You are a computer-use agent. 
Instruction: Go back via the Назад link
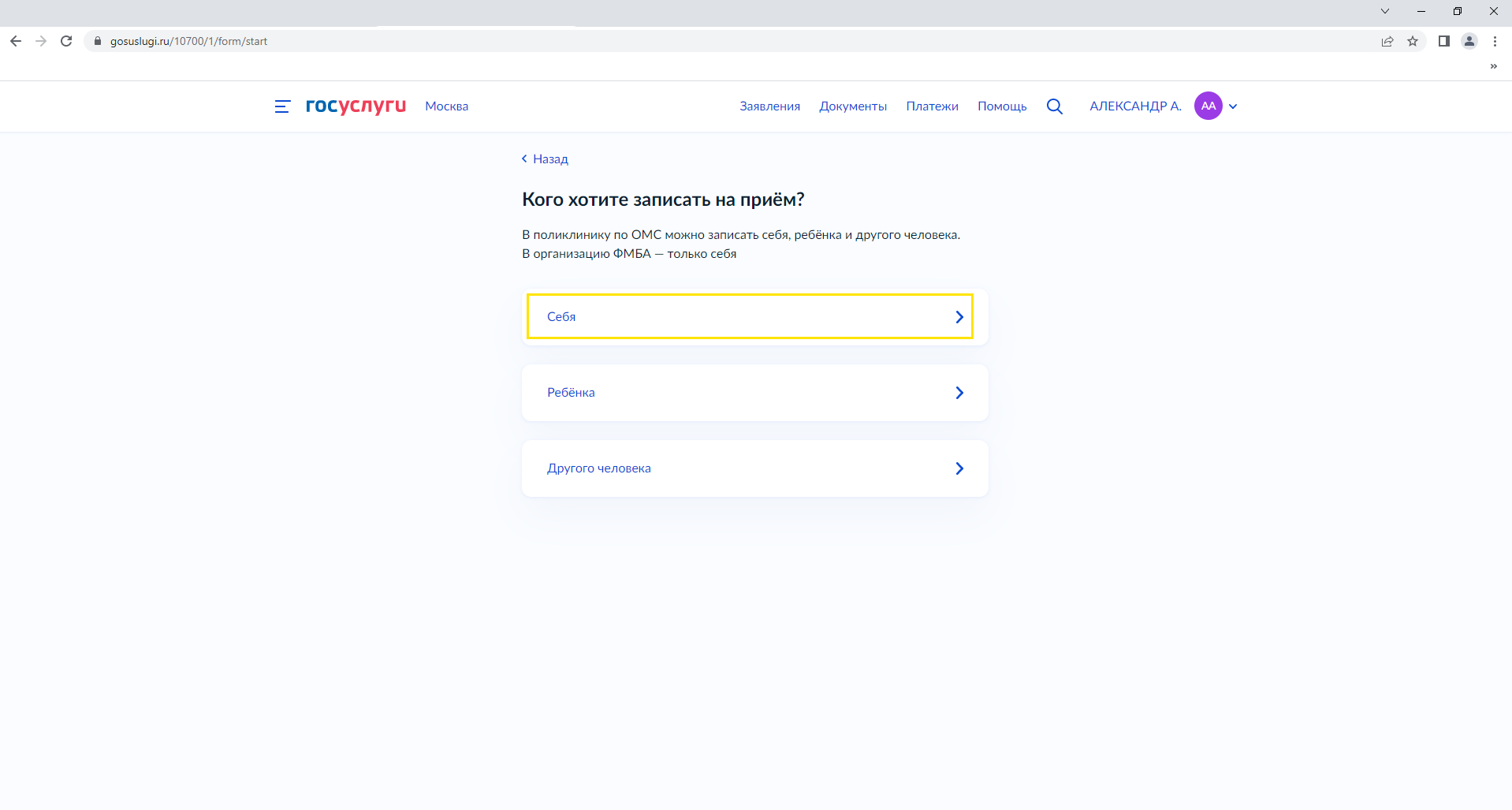(x=545, y=159)
